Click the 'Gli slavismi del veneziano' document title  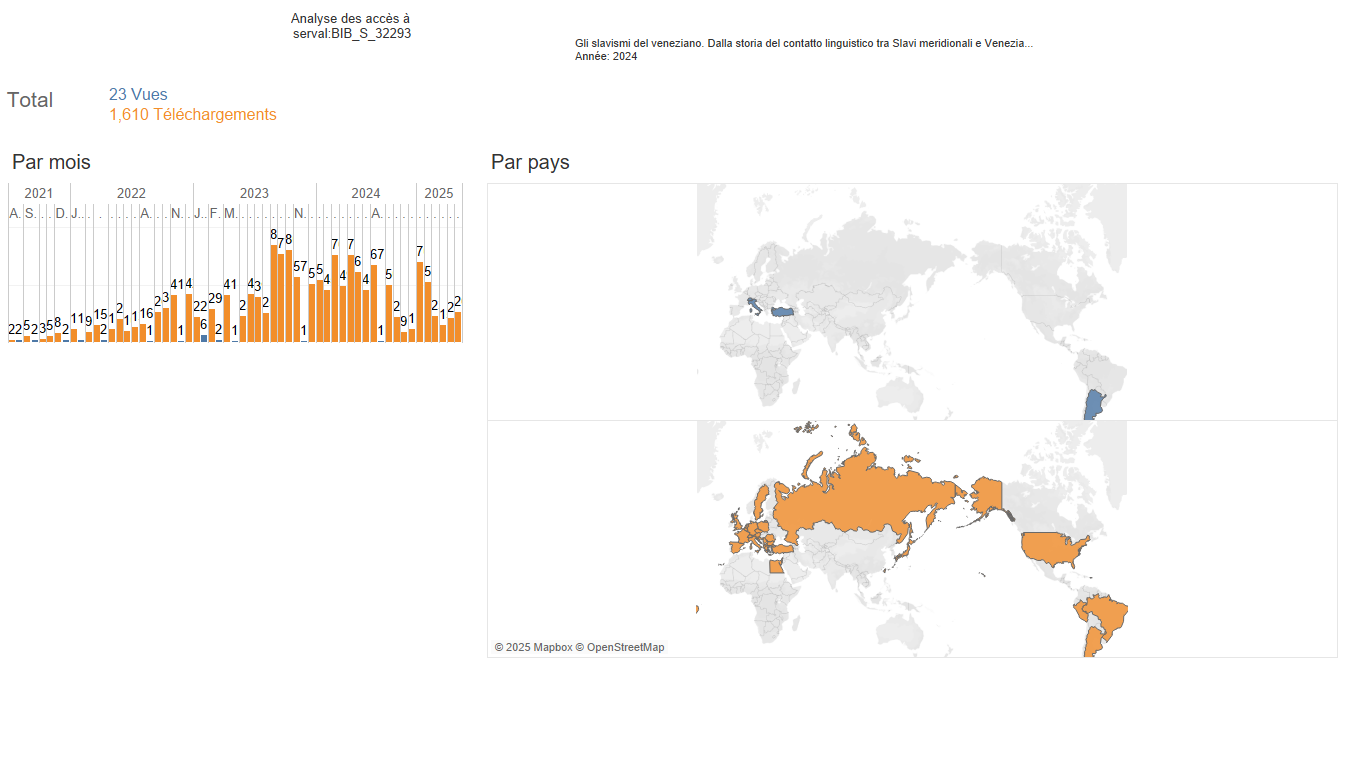tap(804, 44)
